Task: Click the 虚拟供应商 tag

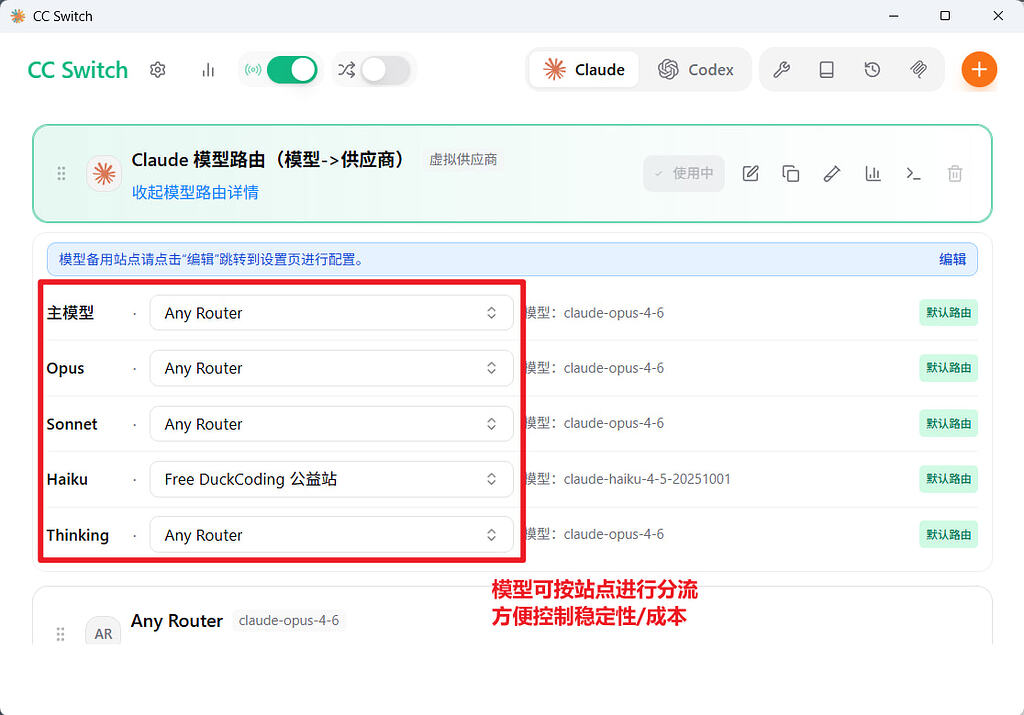Action: tap(463, 159)
